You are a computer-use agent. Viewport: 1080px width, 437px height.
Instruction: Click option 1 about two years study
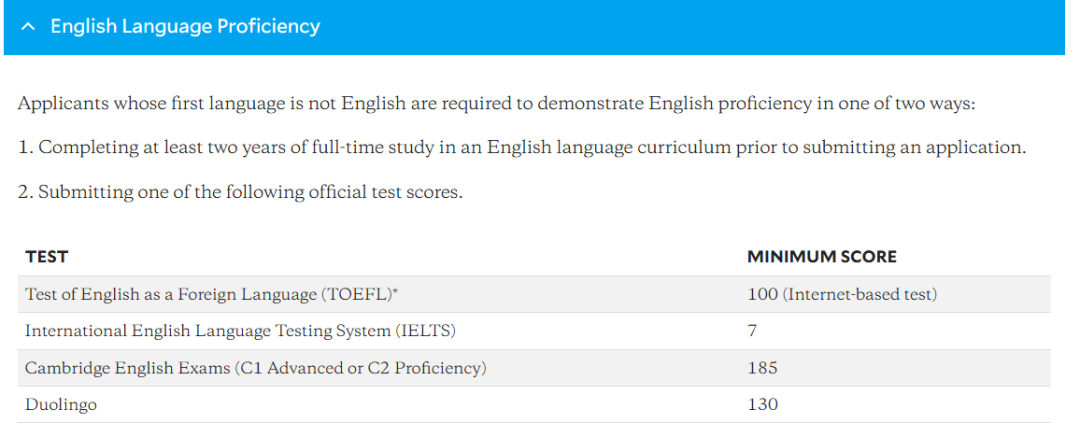point(521,148)
